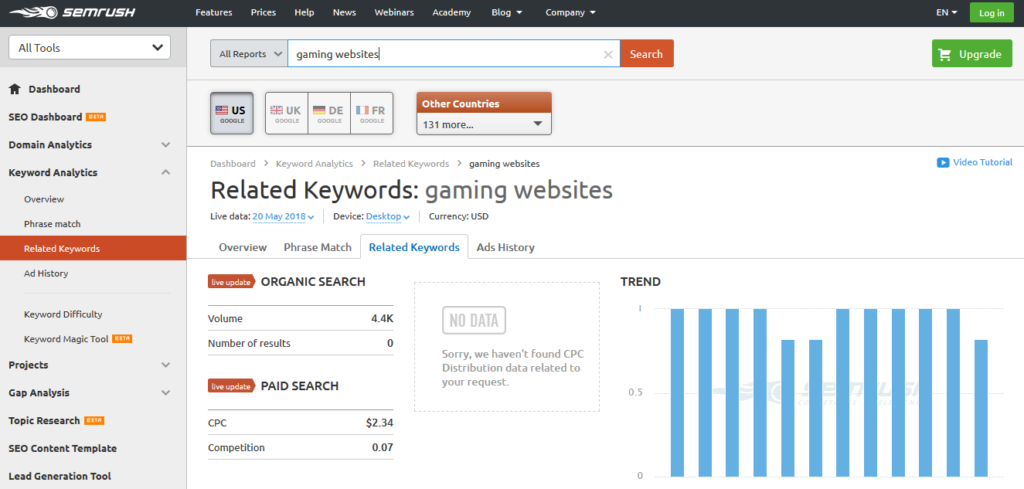The height and width of the screenshot is (489, 1024).
Task: Click the UK flag icon
Action: 277,110
